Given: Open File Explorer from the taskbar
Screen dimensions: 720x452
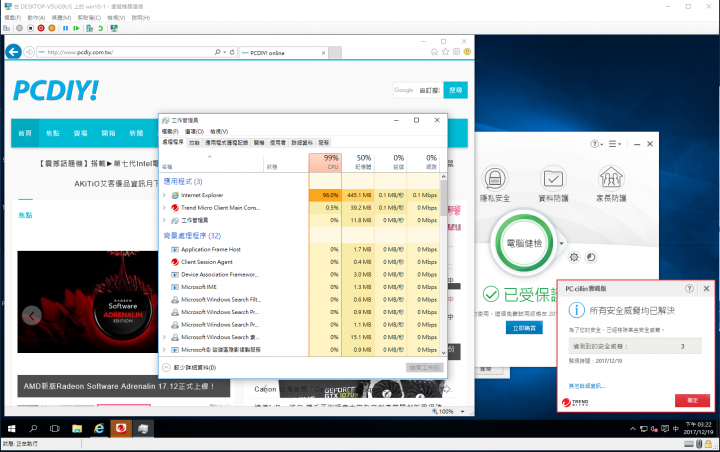Looking at the screenshot, I should coord(77,429).
